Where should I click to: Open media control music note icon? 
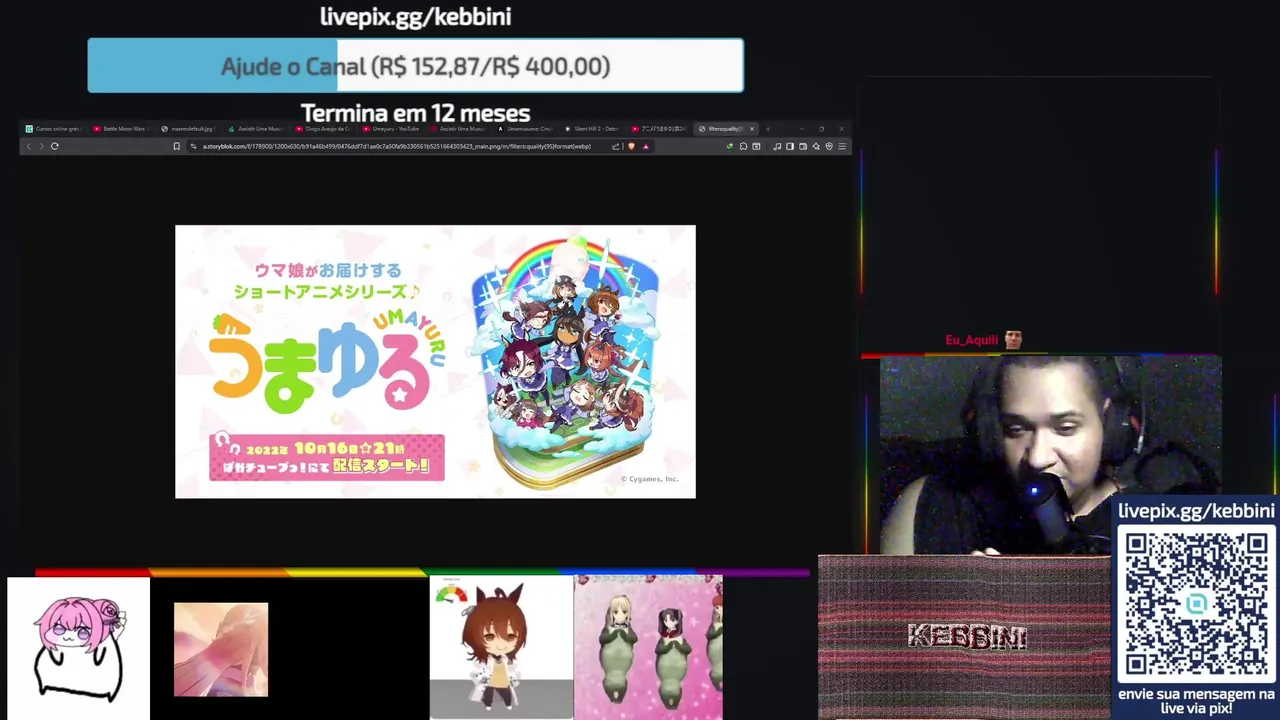[x=777, y=146]
